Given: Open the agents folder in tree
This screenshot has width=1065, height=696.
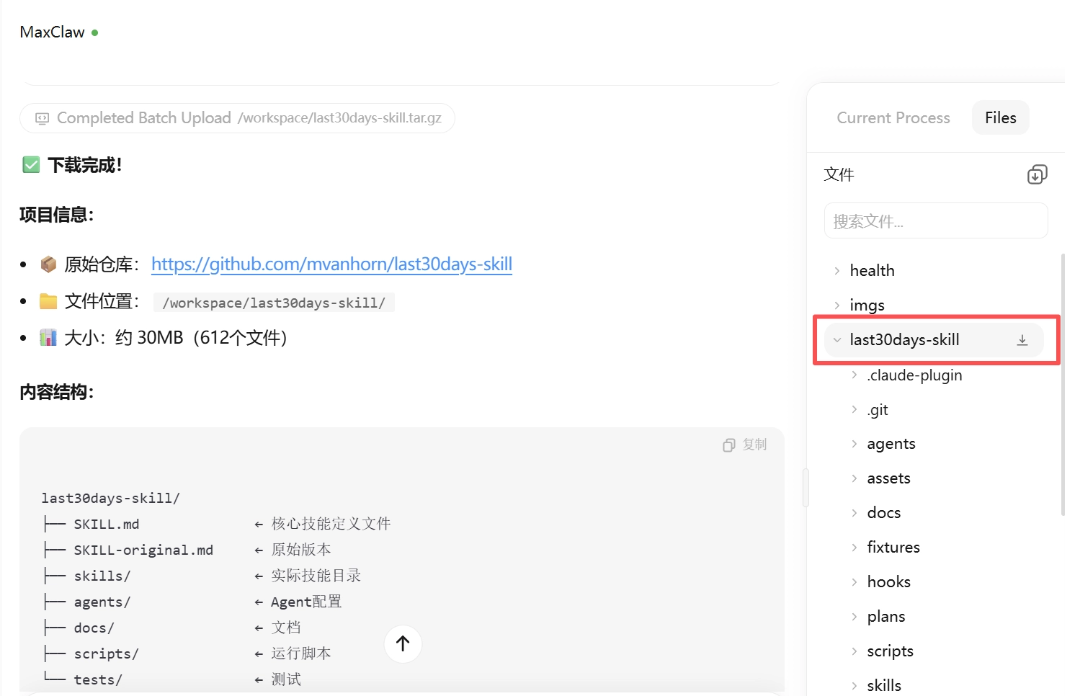Looking at the screenshot, I should coord(890,444).
